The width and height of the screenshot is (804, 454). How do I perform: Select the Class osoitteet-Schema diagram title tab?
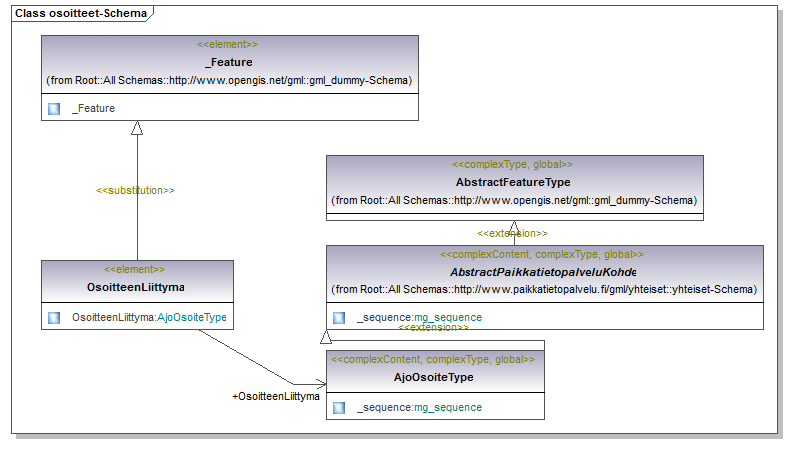[80, 14]
